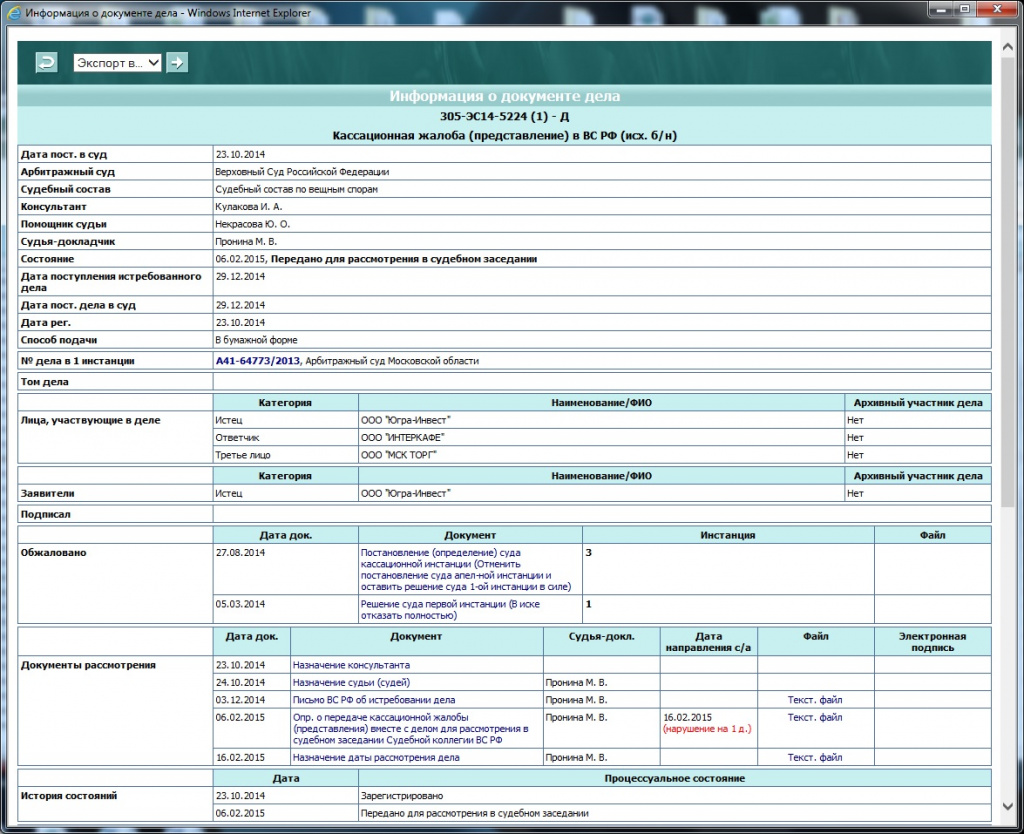Click the 'Зарегистрировано' state history entry
The height and width of the screenshot is (834, 1024).
point(402,795)
